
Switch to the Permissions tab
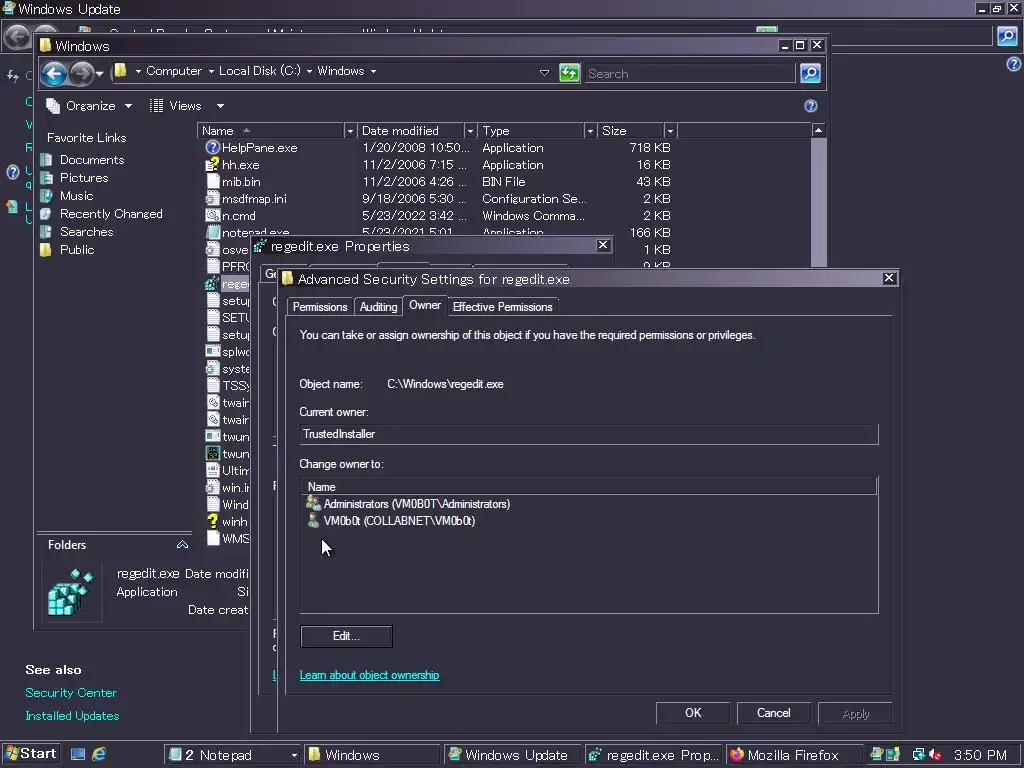[x=319, y=307]
